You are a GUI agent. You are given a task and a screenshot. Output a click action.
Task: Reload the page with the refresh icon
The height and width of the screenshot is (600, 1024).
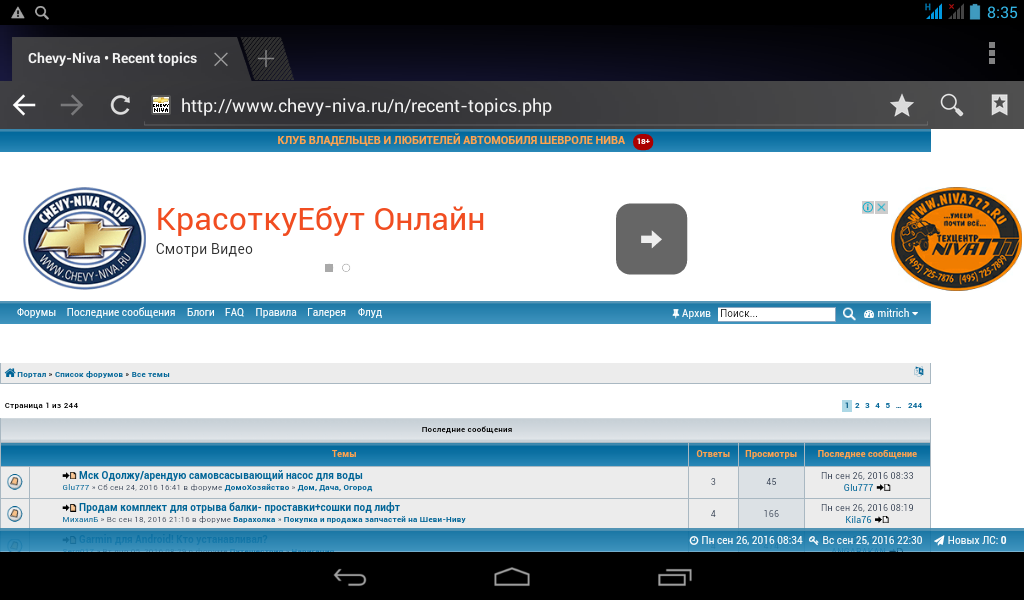click(x=120, y=106)
